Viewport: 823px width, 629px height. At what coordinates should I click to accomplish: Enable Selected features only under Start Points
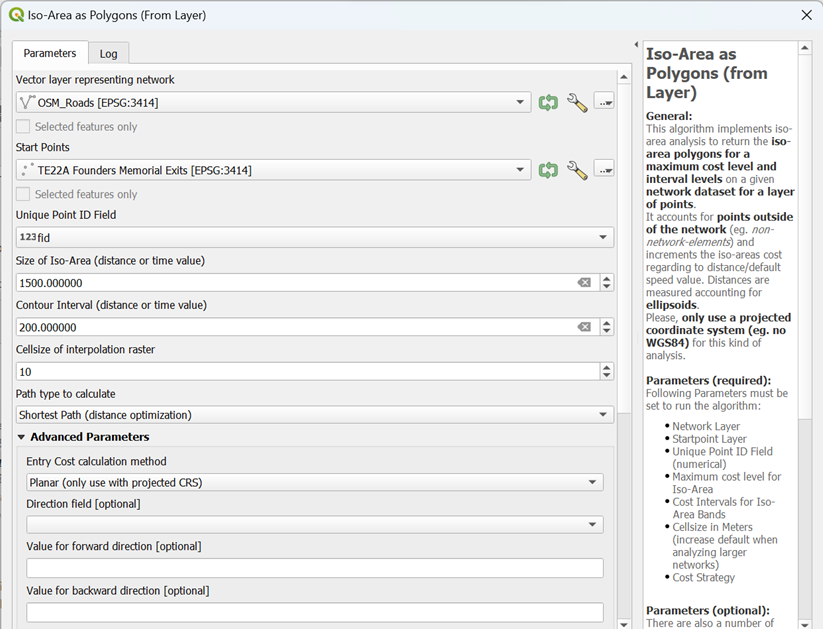[23, 194]
